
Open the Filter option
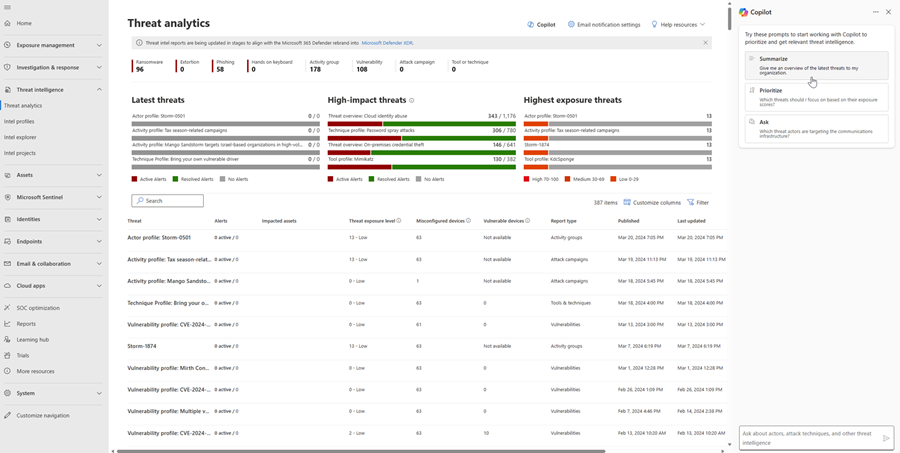click(x=698, y=202)
